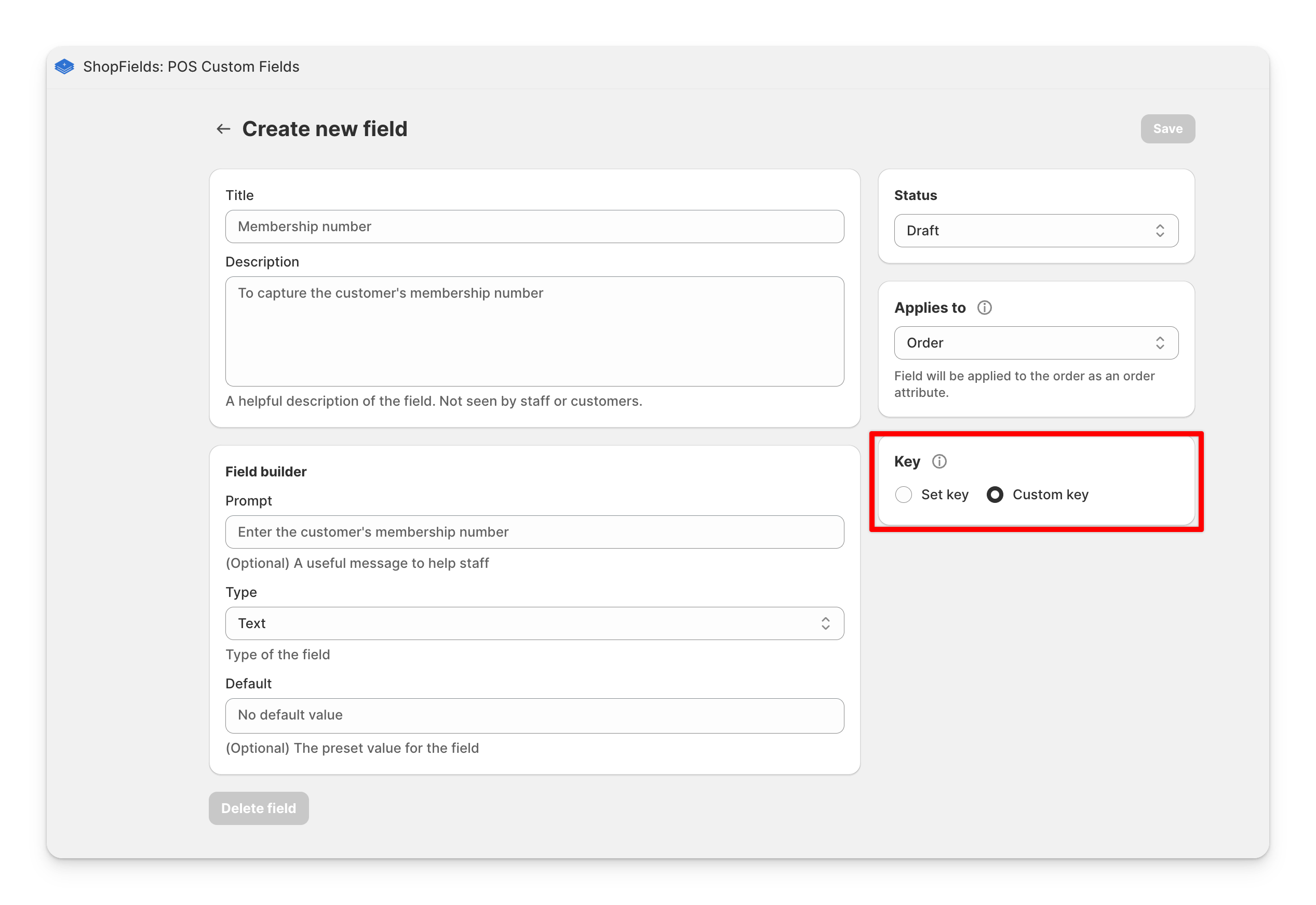Click the Delete field button
The height and width of the screenshot is (905, 1316).
pos(259,808)
